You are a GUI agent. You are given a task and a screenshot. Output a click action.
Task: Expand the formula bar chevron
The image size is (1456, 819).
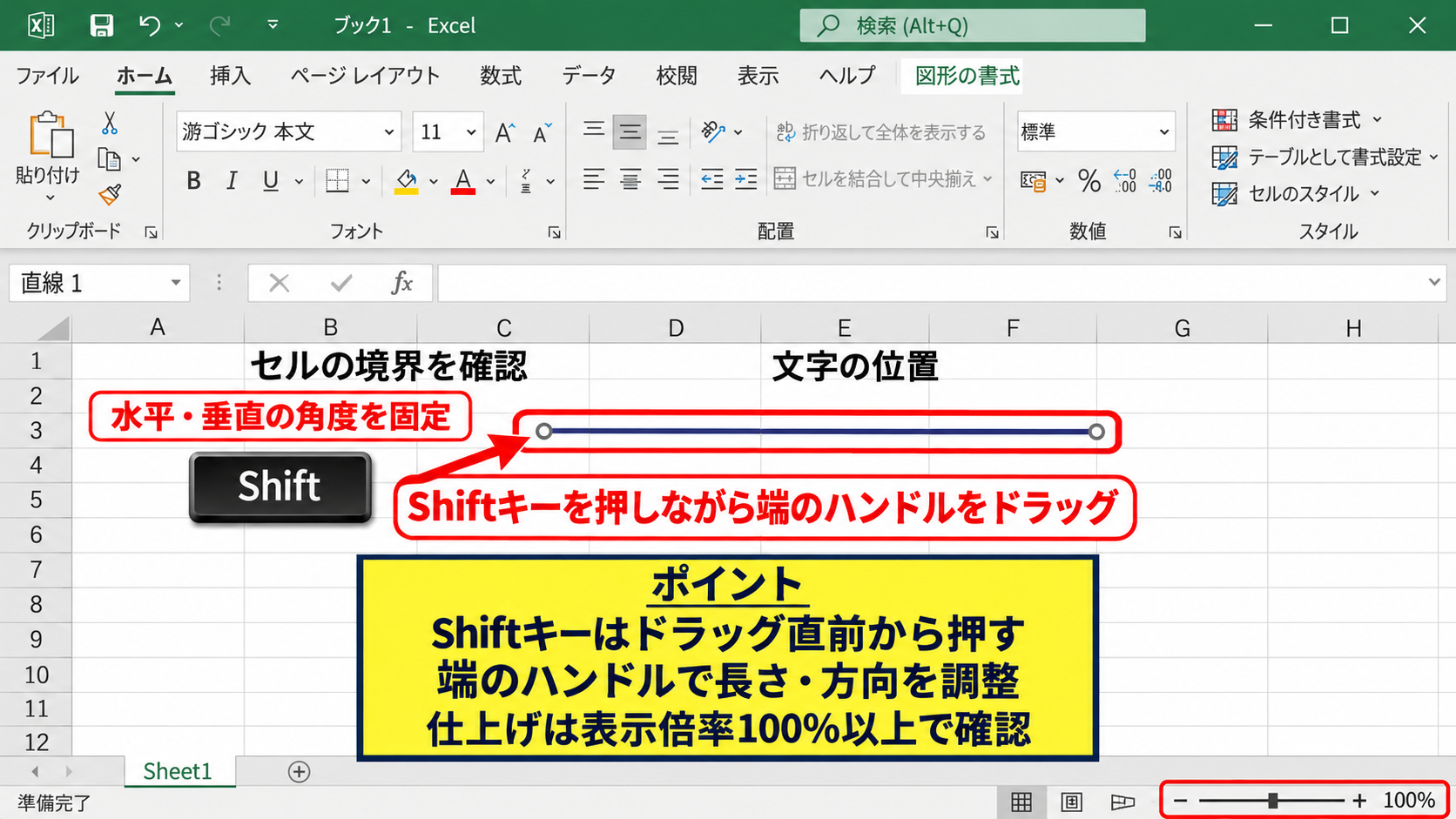pos(1434,283)
